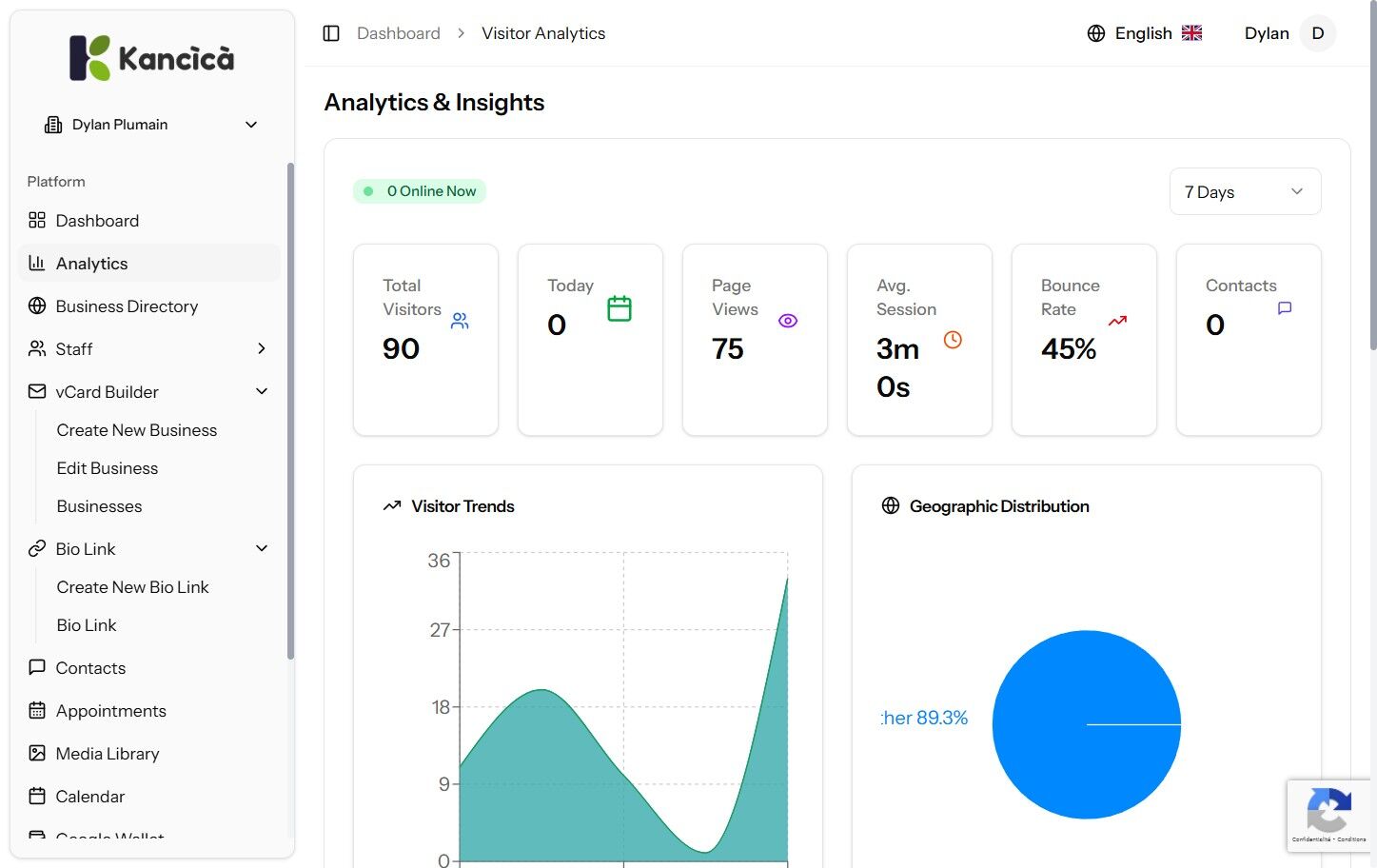
Task: Toggle the sidebar panel icon
Action: pos(331,33)
